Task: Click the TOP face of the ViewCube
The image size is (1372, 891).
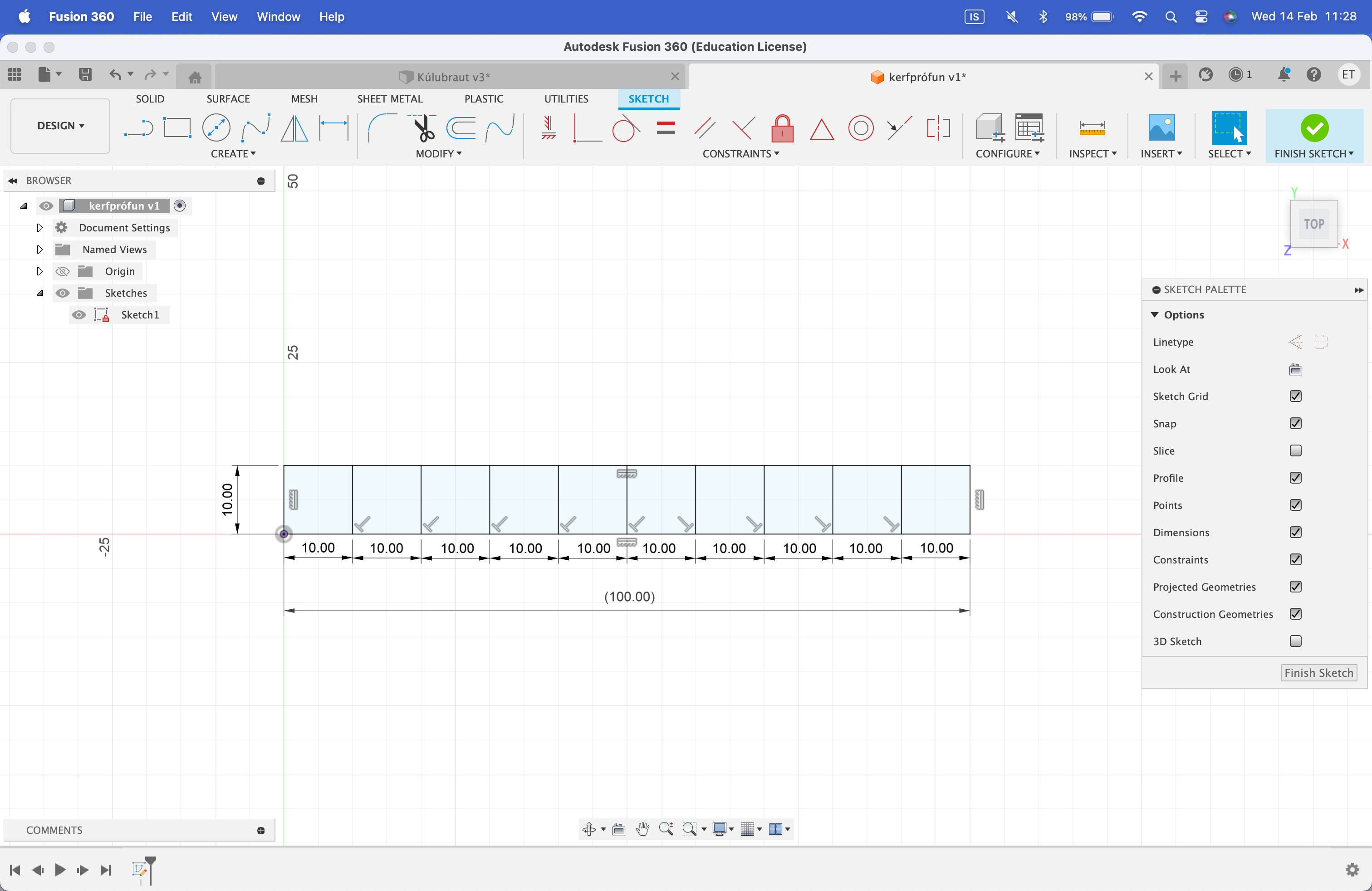Action: point(1314,224)
